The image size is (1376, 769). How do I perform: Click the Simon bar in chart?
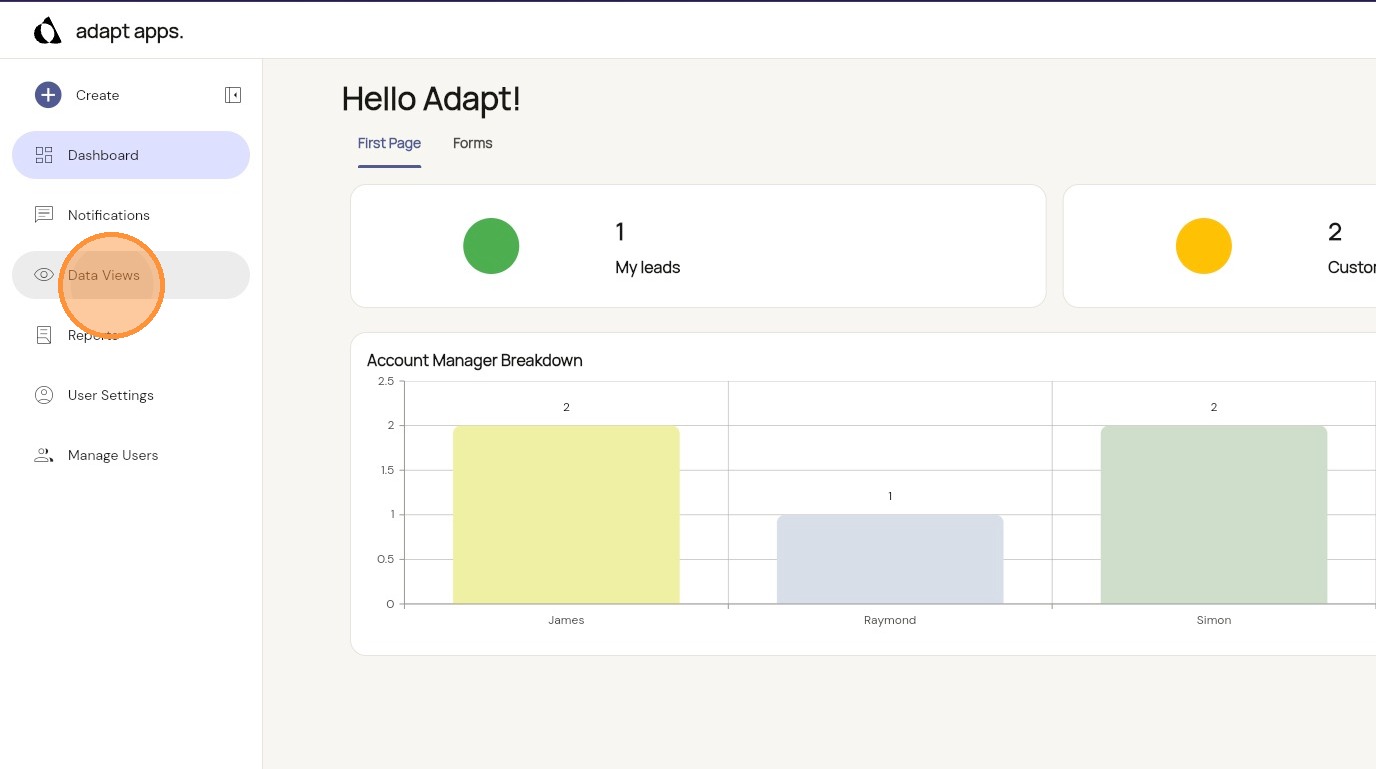point(1213,515)
